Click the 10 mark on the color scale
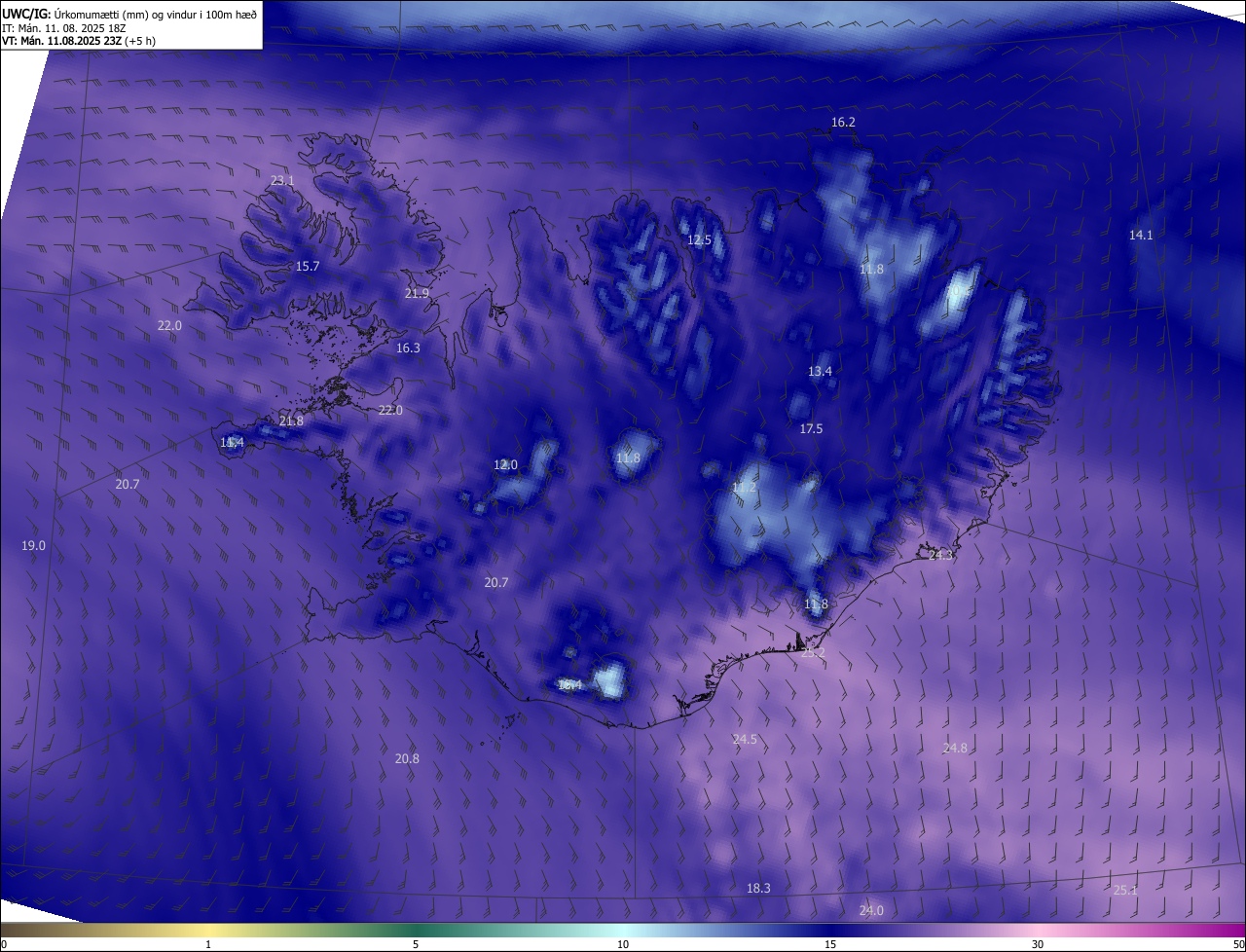Screen dimensions: 1246x952 [x=623, y=944]
